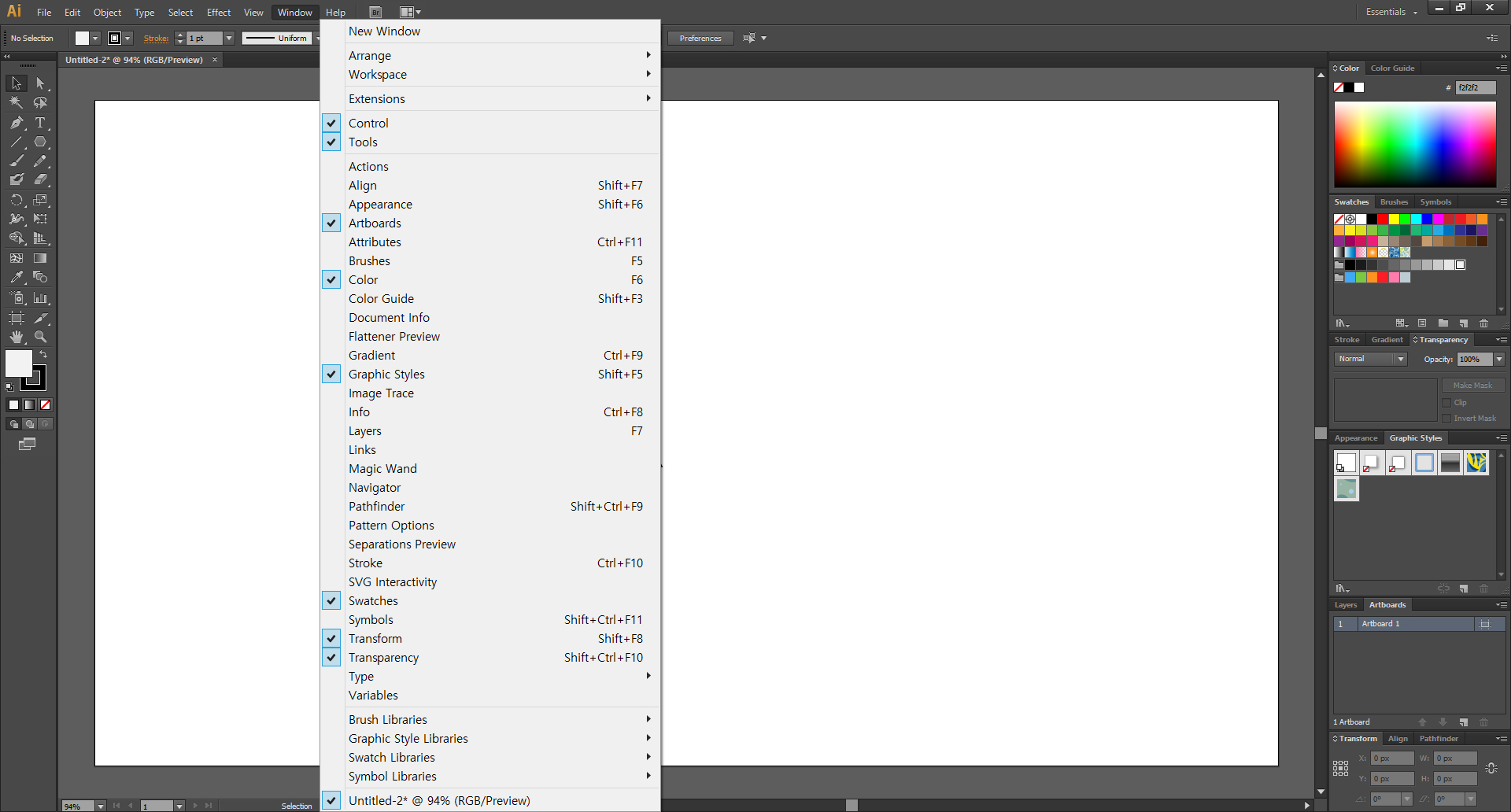Open the Type submenu
Image resolution: width=1511 pixels, height=812 pixels.
[x=490, y=677]
